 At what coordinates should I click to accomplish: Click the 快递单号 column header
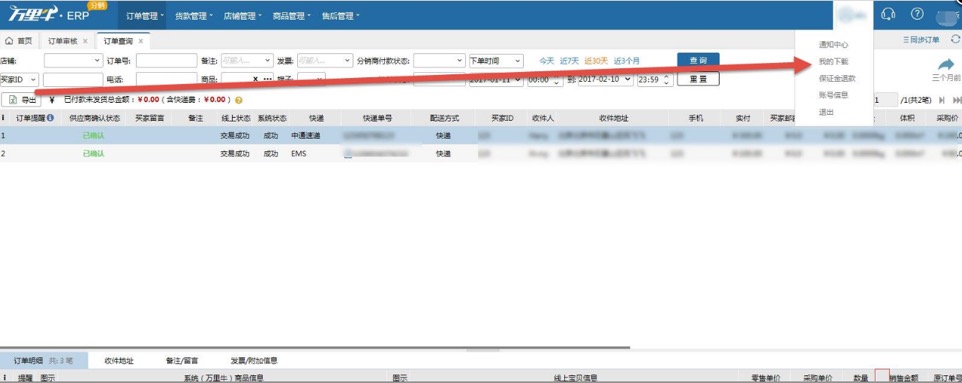click(377, 118)
